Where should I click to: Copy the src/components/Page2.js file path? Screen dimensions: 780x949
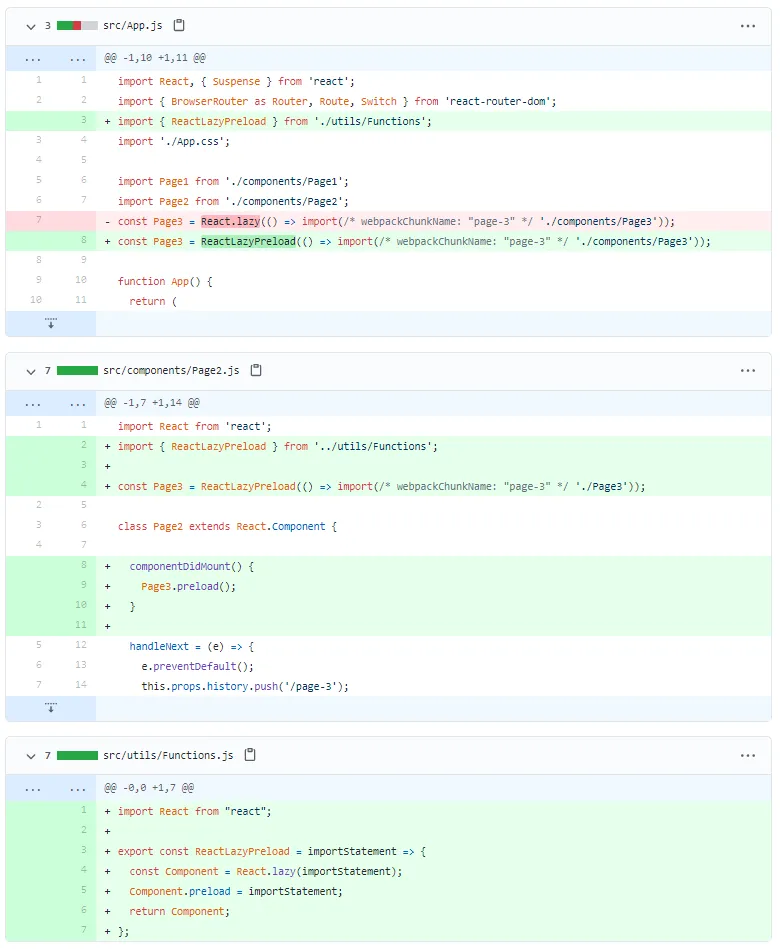256,370
